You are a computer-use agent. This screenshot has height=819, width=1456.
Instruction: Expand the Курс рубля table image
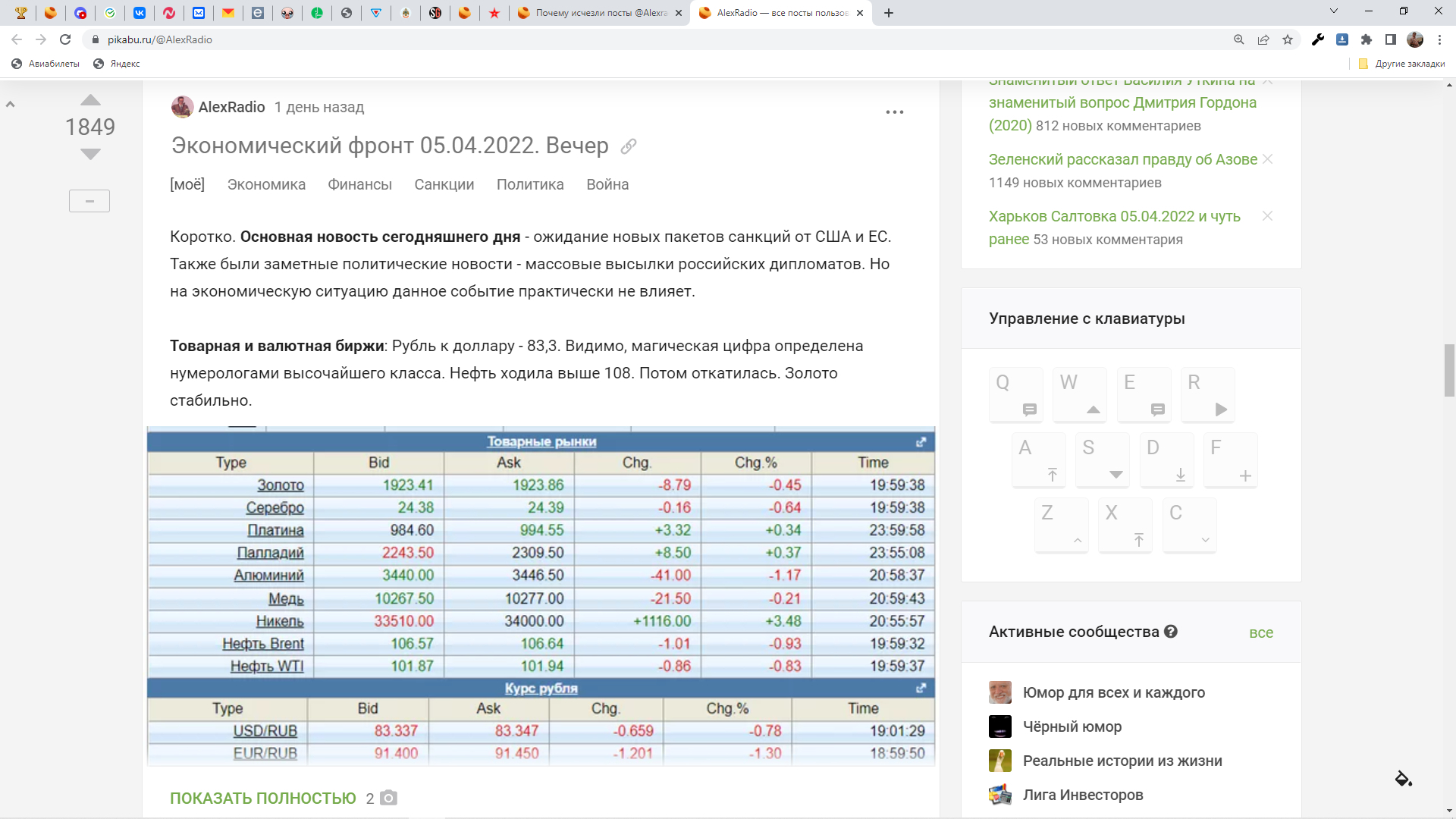click(921, 689)
